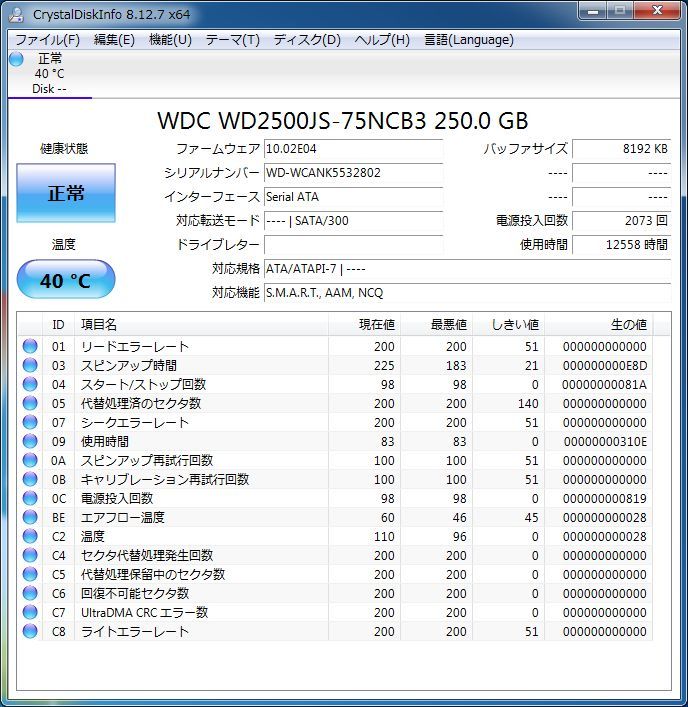
Task: Select the 回復不可能セクタ数 attribute name
Action: coord(135,593)
